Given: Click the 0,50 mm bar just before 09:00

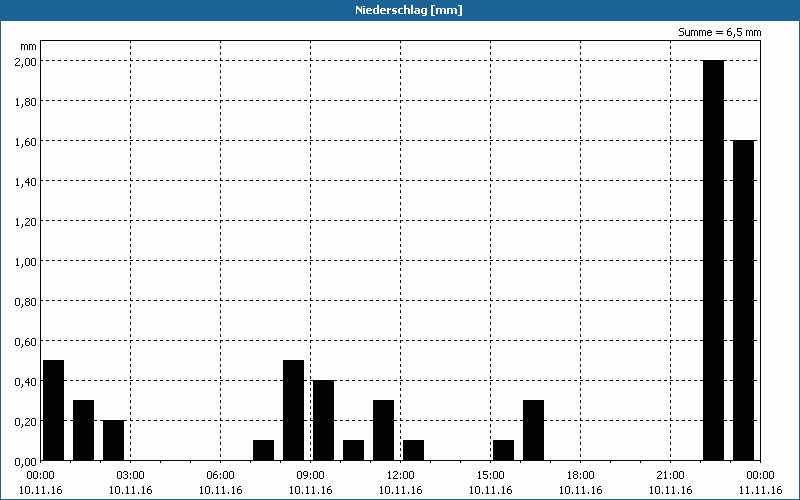Looking at the screenshot, I should [x=293, y=410].
